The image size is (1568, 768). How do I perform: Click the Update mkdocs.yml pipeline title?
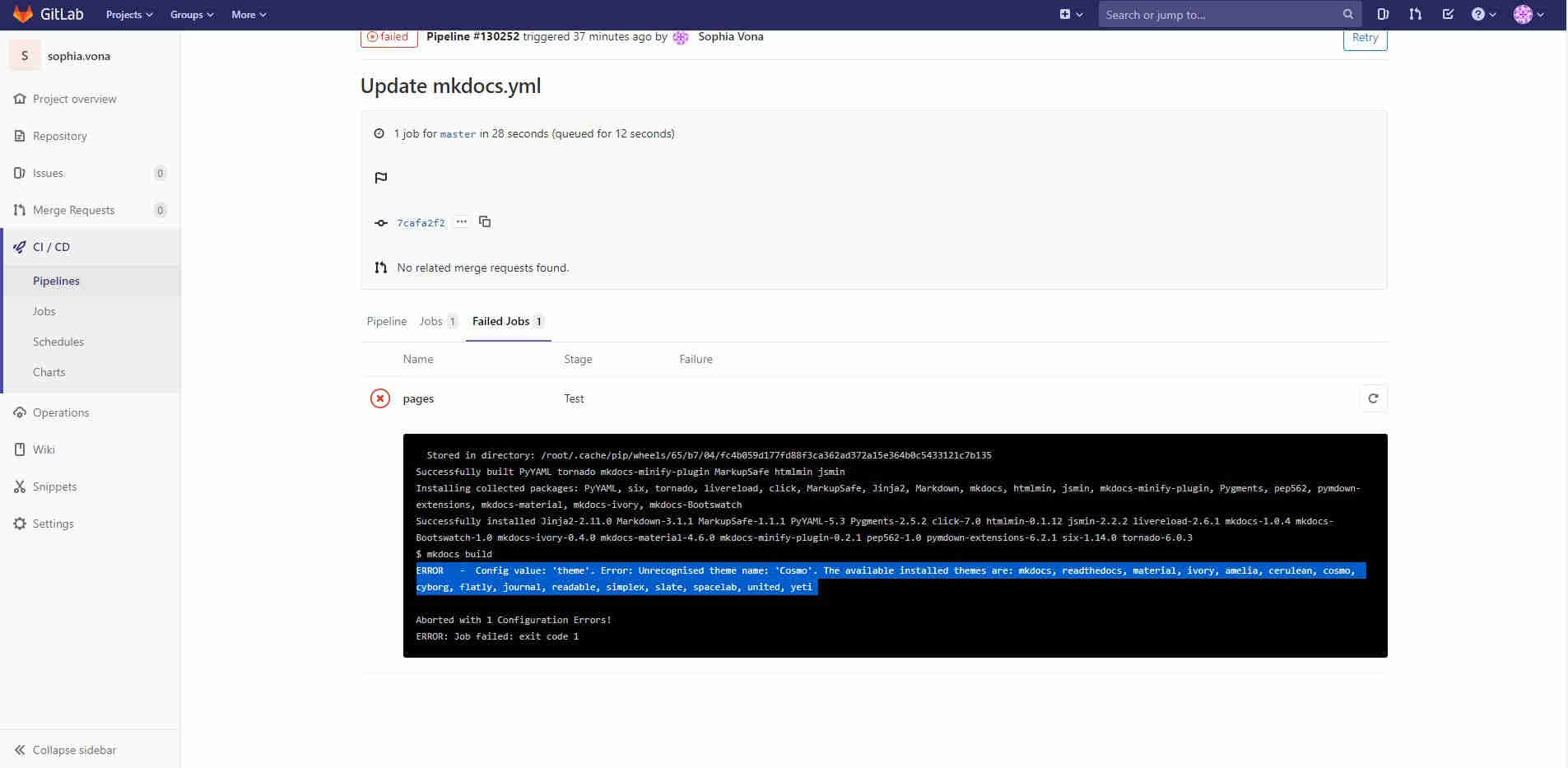[x=451, y=86]
